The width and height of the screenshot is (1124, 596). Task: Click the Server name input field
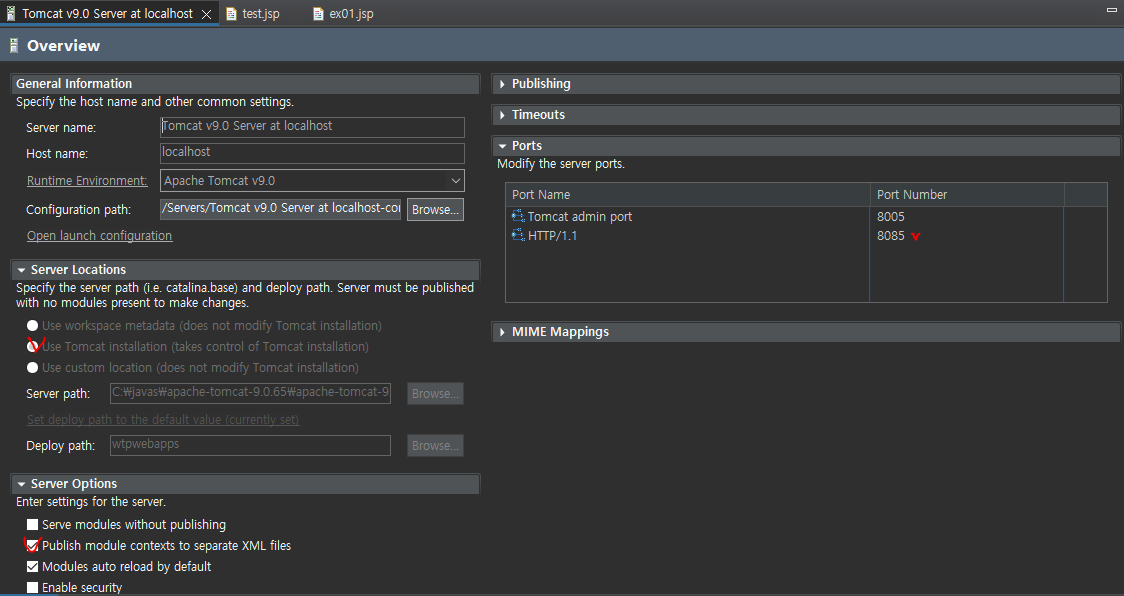point(312,127)
